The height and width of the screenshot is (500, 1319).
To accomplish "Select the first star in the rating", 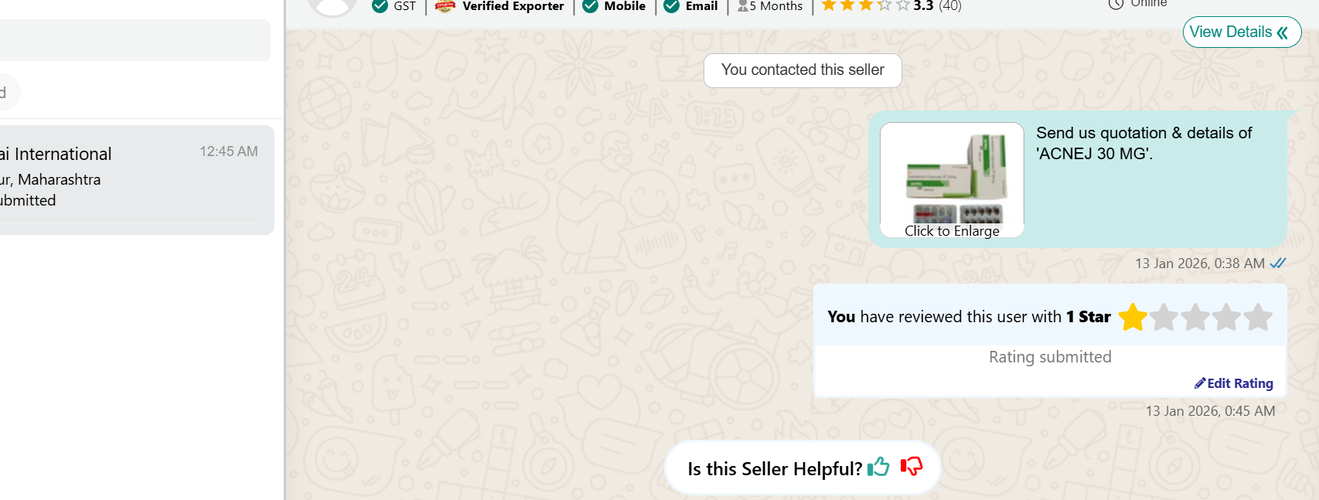I will click(1133, 317).
